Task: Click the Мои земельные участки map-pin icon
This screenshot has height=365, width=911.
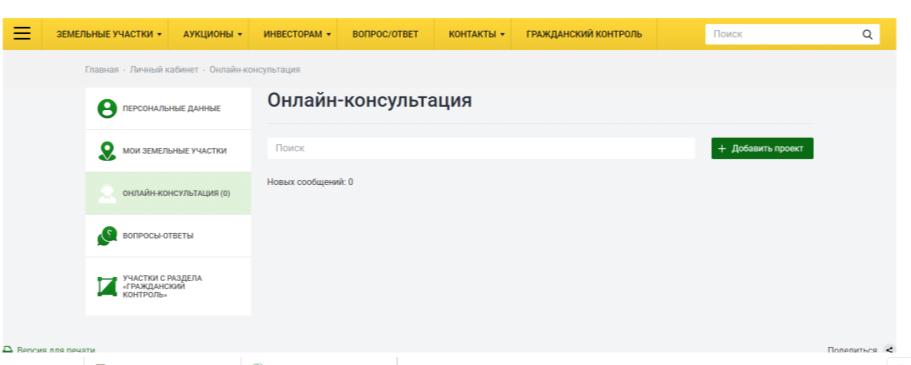Action: pos(107,151)
